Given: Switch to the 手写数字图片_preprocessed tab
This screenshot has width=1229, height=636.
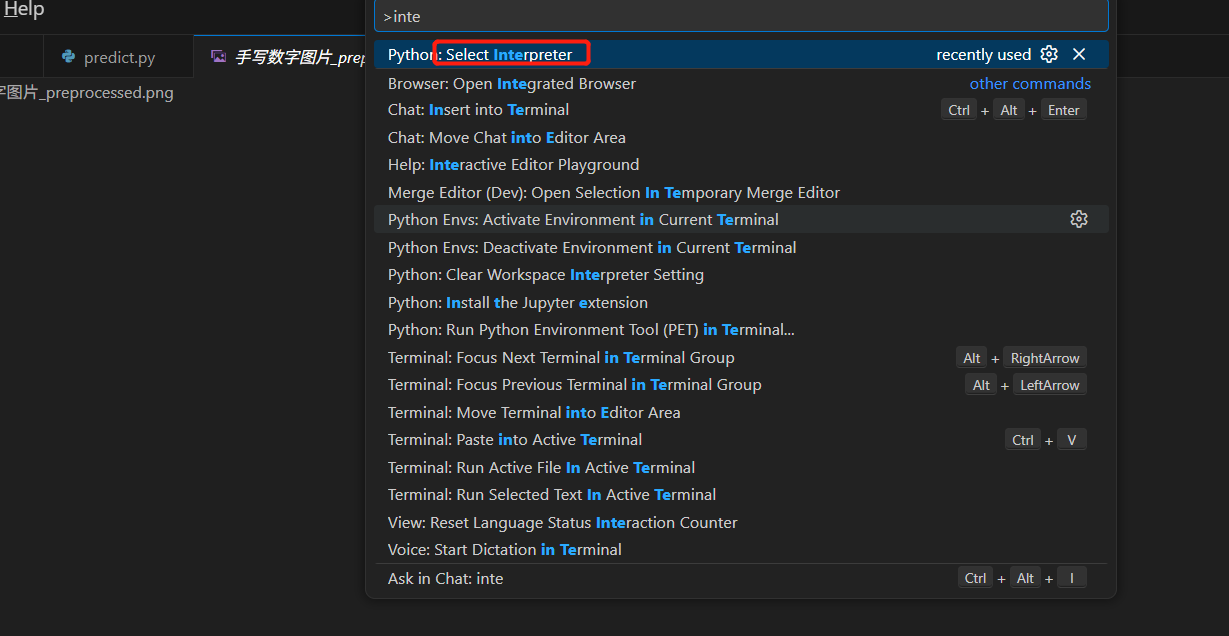Looking at the screenshot, I should tap(282, 57).
